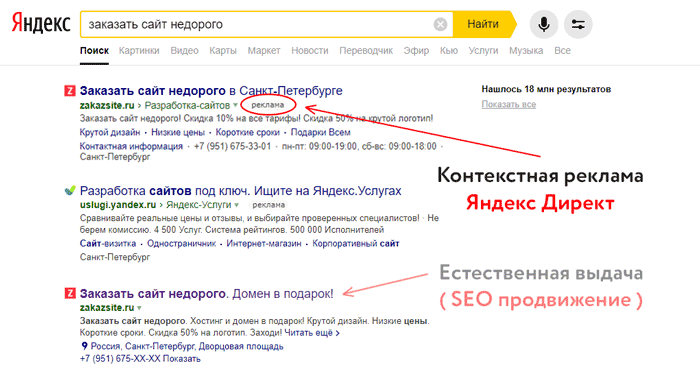The width and height of the screenshot is (700, 385).
Task: Click zakazsite.ru URL in first ad
Action: click(107, 105)
